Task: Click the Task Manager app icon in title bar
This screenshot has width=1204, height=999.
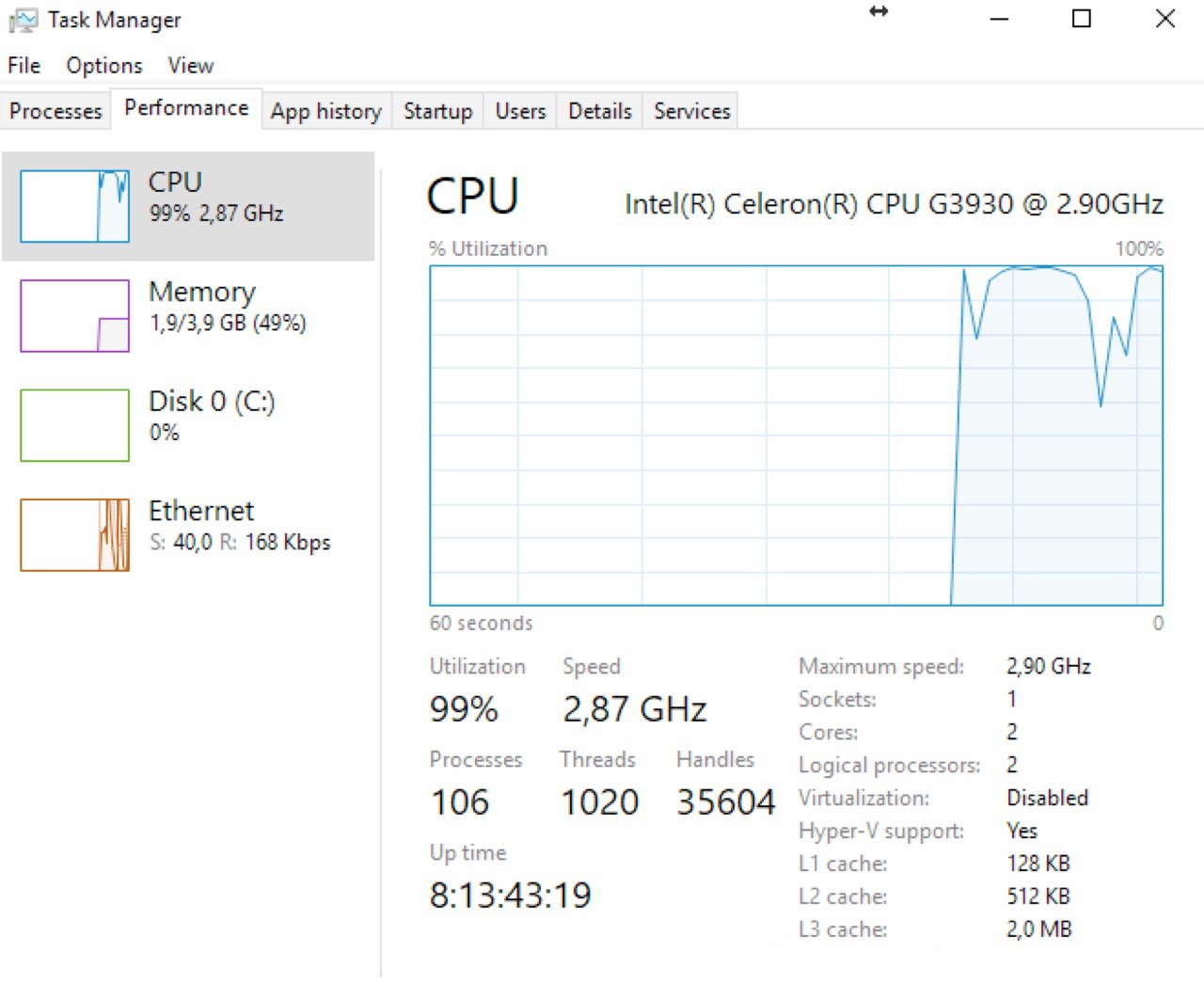Action: (23, 21)
